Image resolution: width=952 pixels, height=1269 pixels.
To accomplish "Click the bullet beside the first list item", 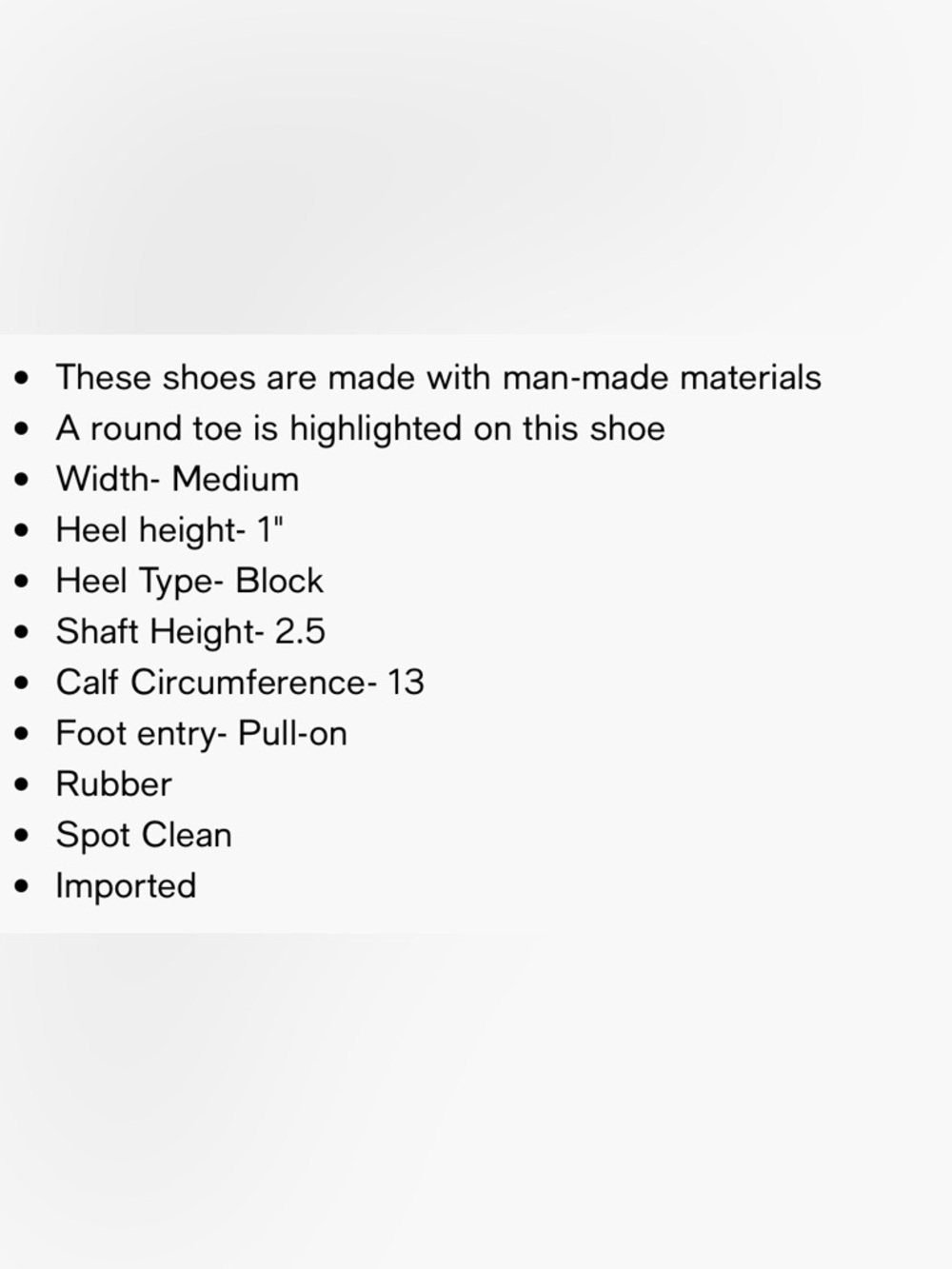I will pos(23,379).
